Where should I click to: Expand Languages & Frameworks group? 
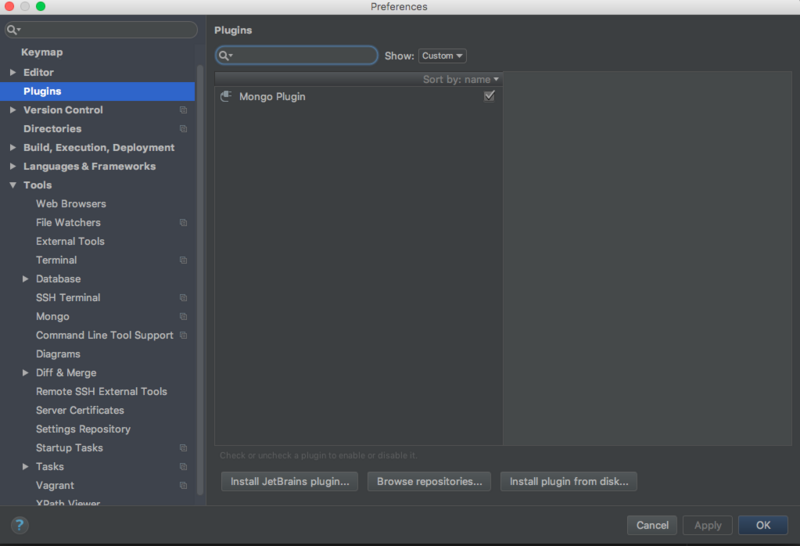[13, 166]
